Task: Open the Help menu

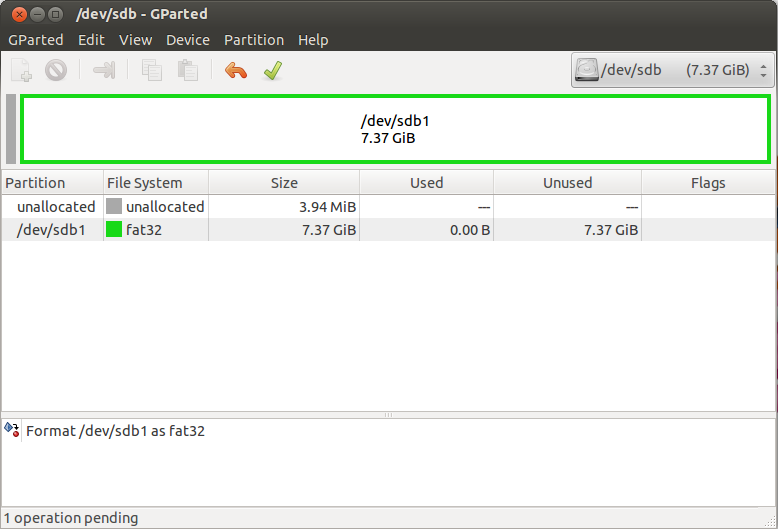Action: 313,40
